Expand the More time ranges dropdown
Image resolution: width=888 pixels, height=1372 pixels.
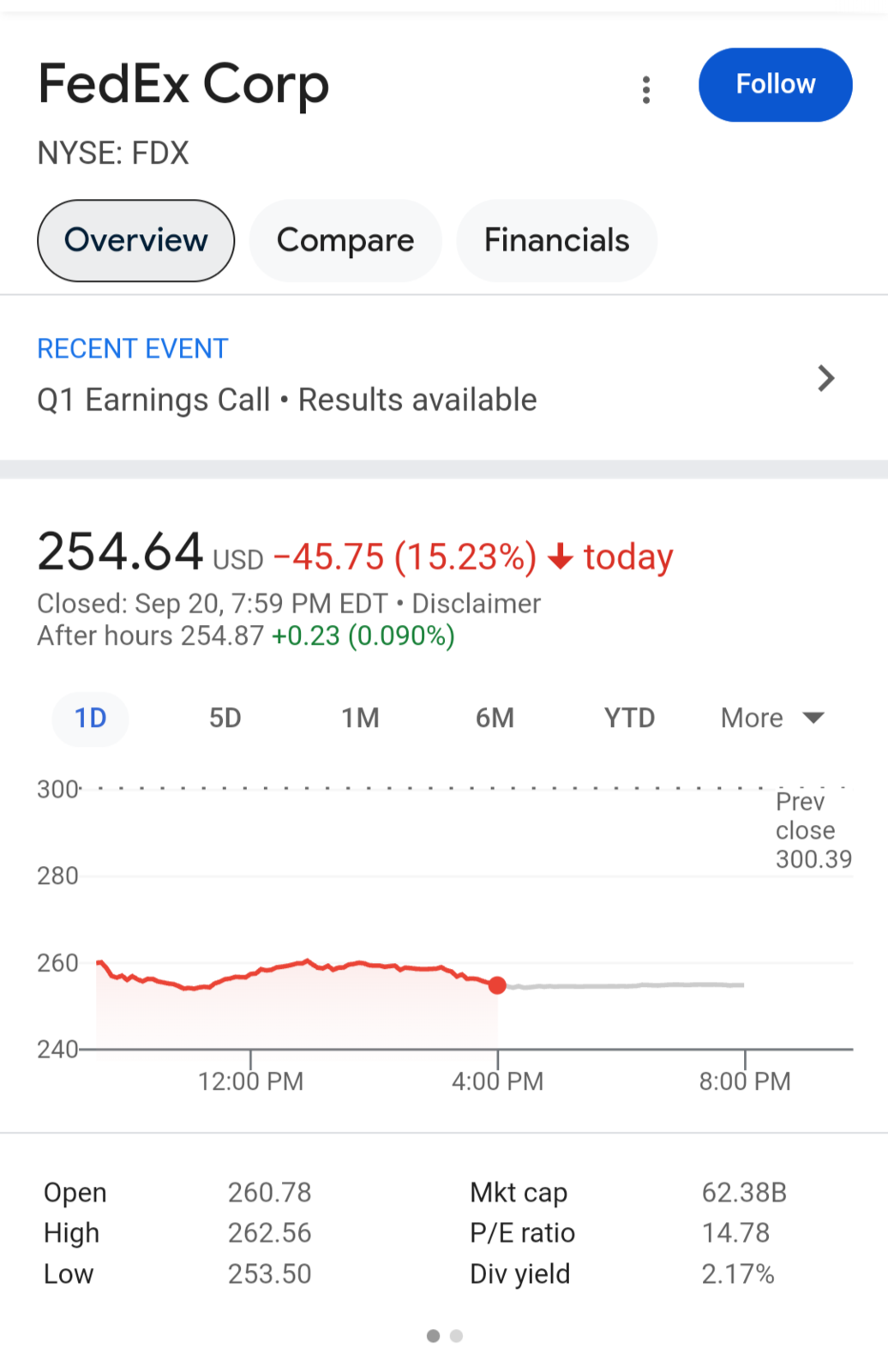[x=772, y=718]
